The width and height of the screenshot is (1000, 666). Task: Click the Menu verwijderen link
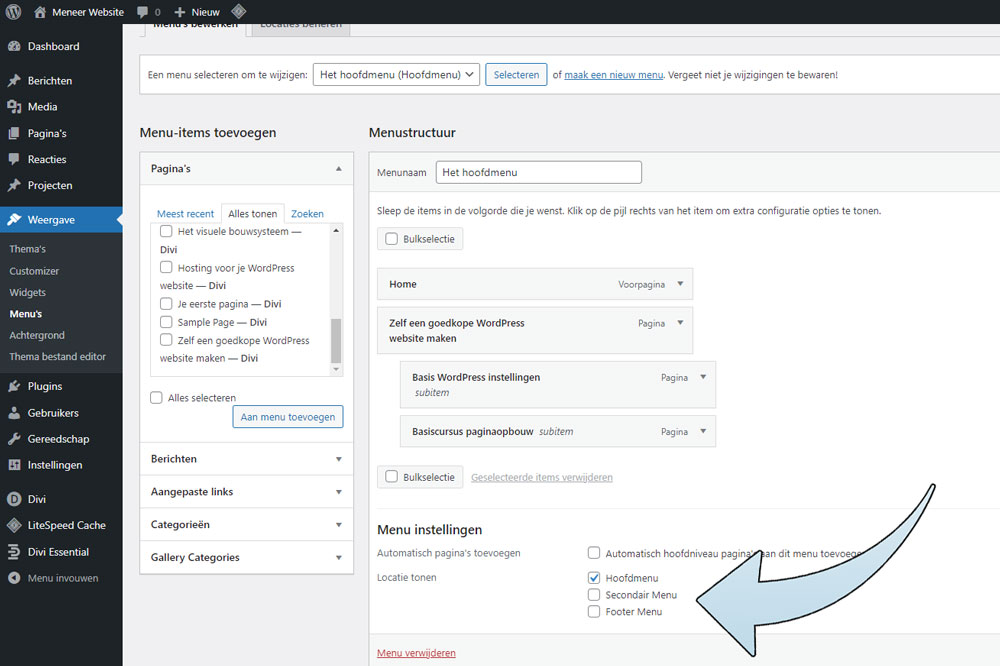[x=416, y=652]
